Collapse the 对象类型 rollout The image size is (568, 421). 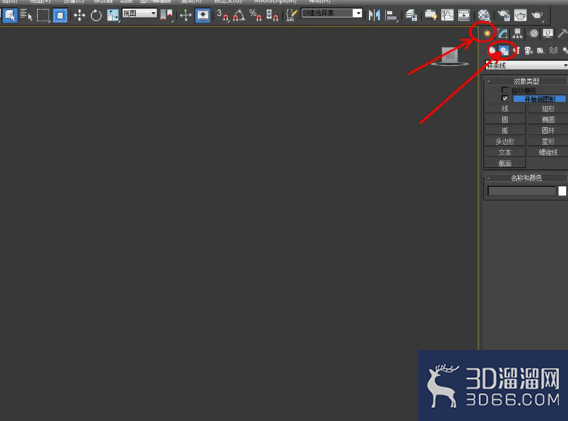526,81
